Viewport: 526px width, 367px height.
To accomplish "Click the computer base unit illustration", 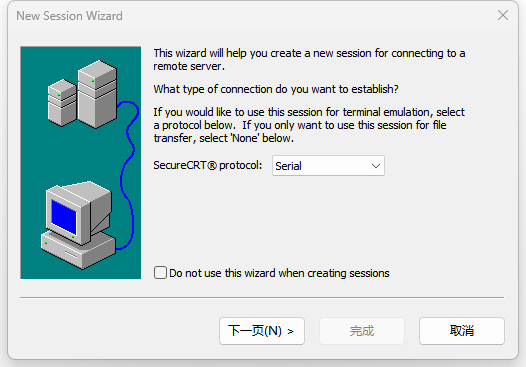I will 78,250.
